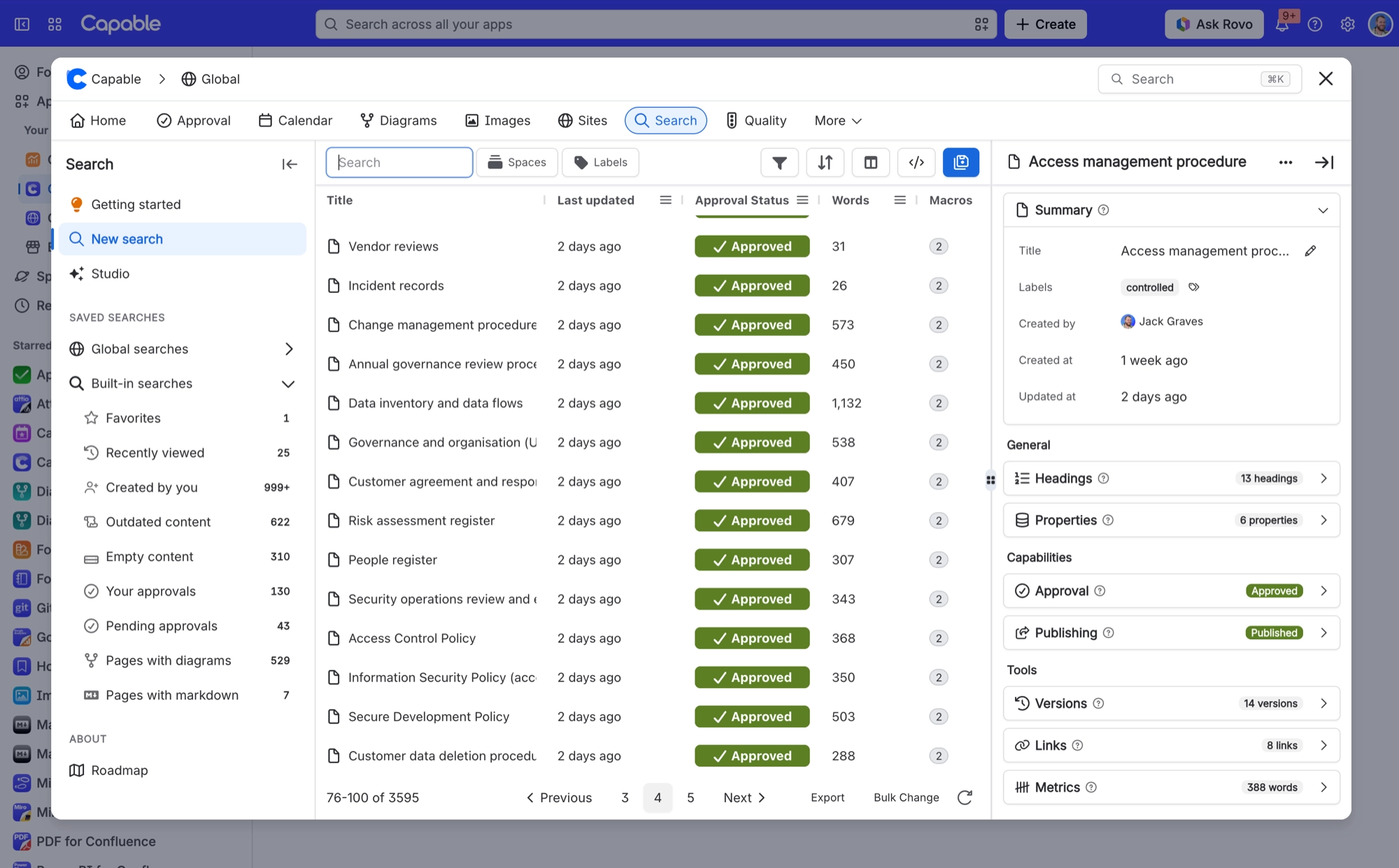
Task: Click the results Search input field
Action: (x=399, y=162)
